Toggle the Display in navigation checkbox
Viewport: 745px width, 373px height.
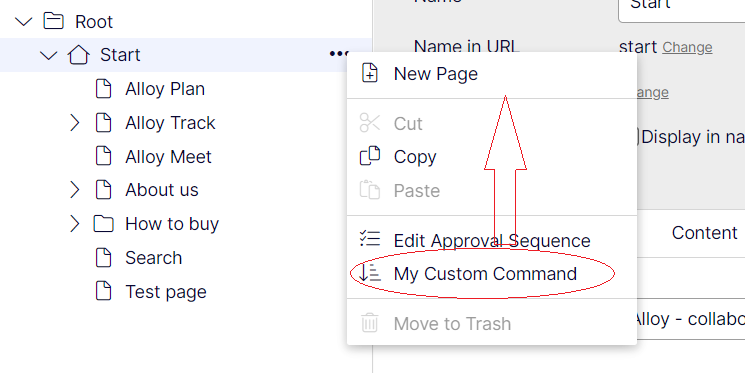635,137
